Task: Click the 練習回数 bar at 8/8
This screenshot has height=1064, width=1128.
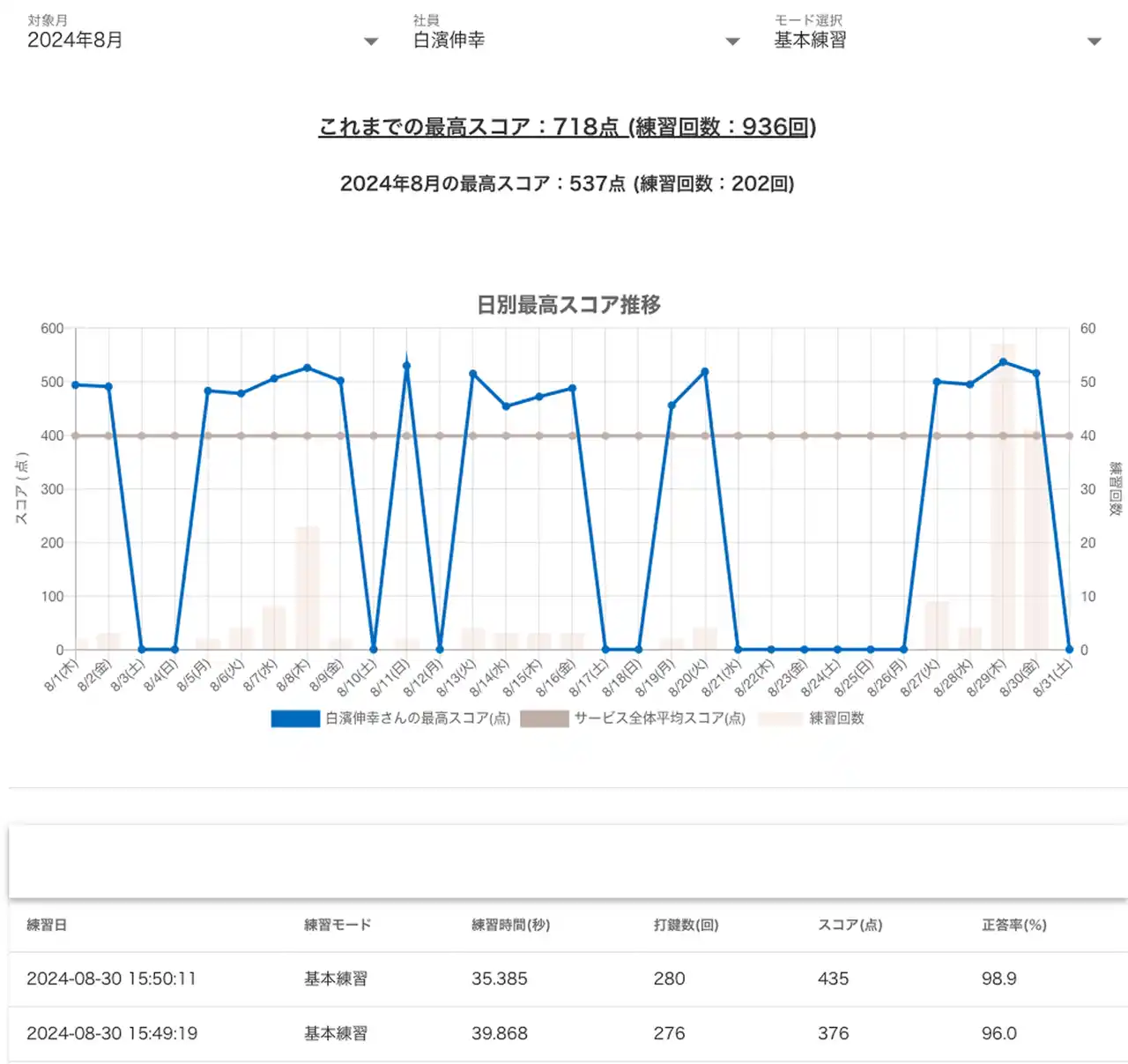Action: tap(307, 591)
